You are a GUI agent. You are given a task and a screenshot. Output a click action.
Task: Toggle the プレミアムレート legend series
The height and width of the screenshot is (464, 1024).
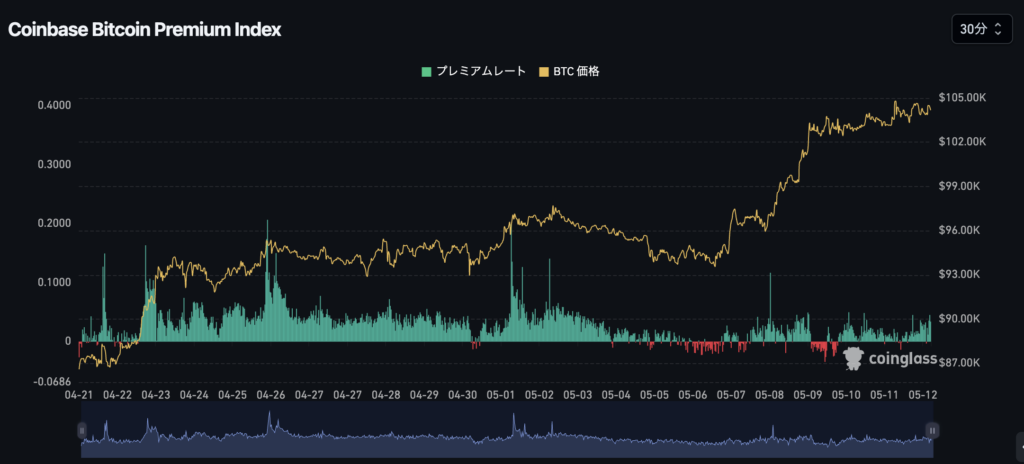click(473, 72)
